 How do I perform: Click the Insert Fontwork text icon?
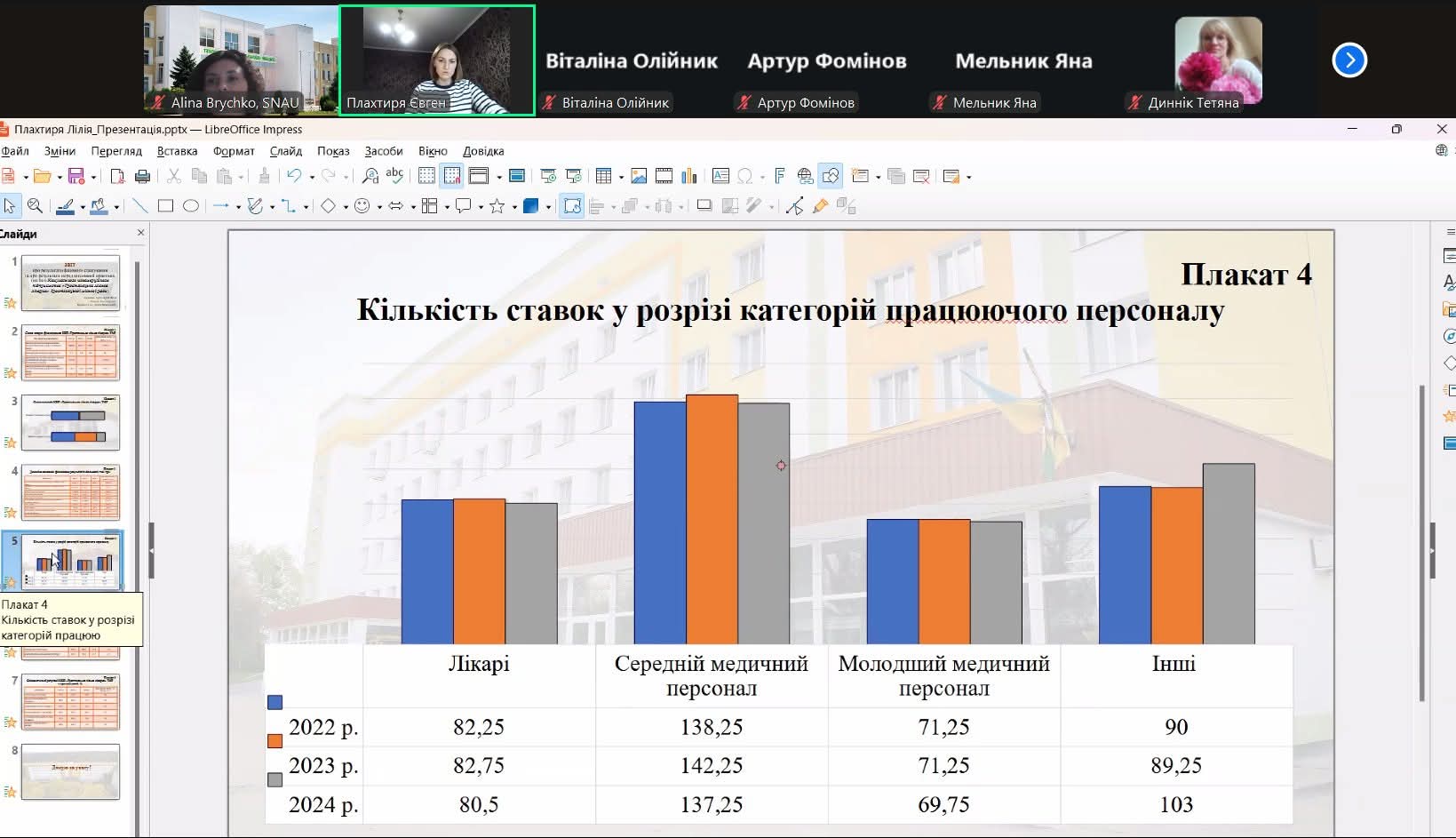pos(779,177)
